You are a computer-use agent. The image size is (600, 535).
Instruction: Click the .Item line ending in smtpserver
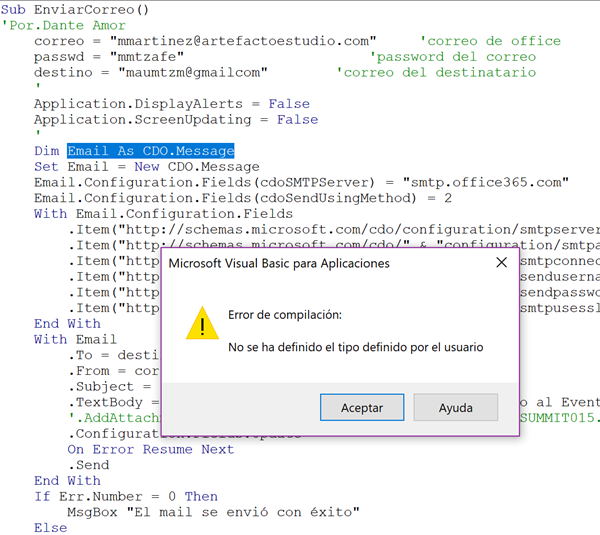pos(334,229)
